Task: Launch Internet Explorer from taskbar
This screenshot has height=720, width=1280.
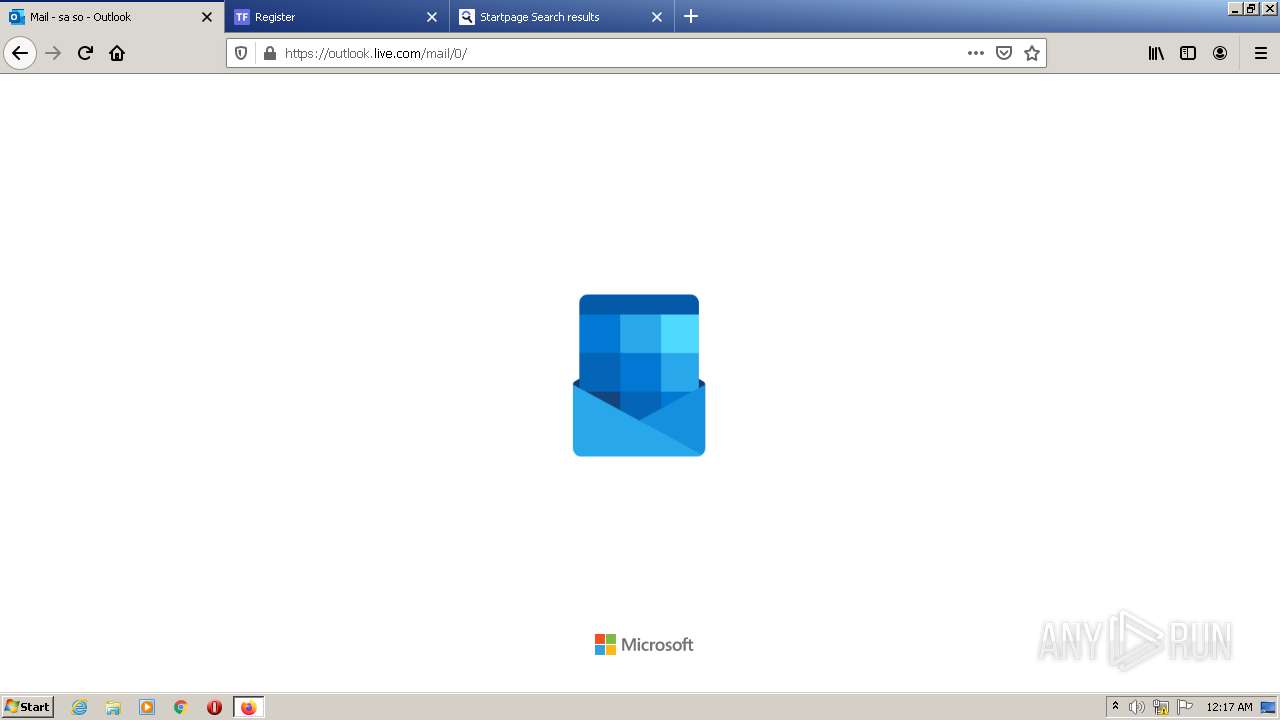Action: [x=80, y=707]
